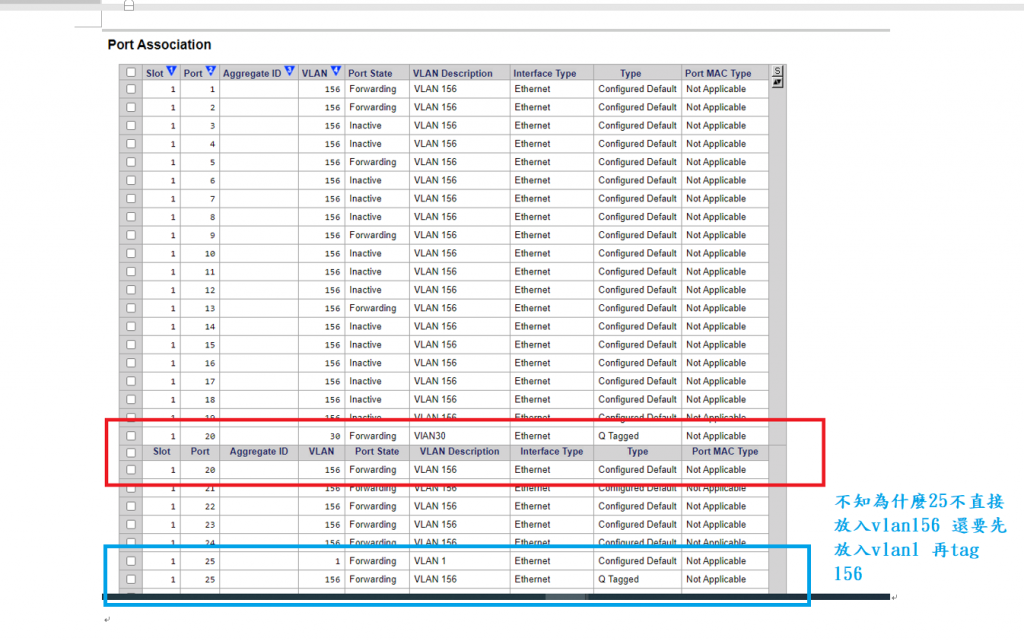This screenshot has height=641, width=1024.
Task: Select the checkbox for port 9 row
Action: pos(131,235)
